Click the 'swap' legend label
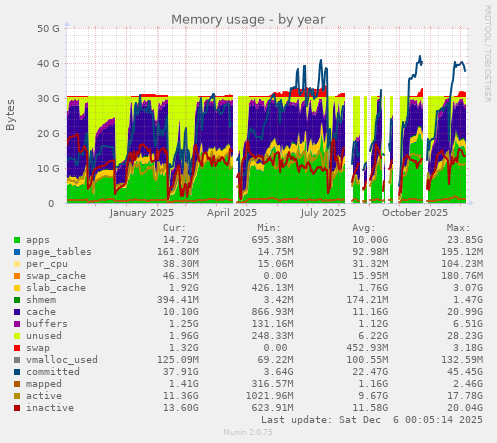The image size is (497, 443). (38, 348)
